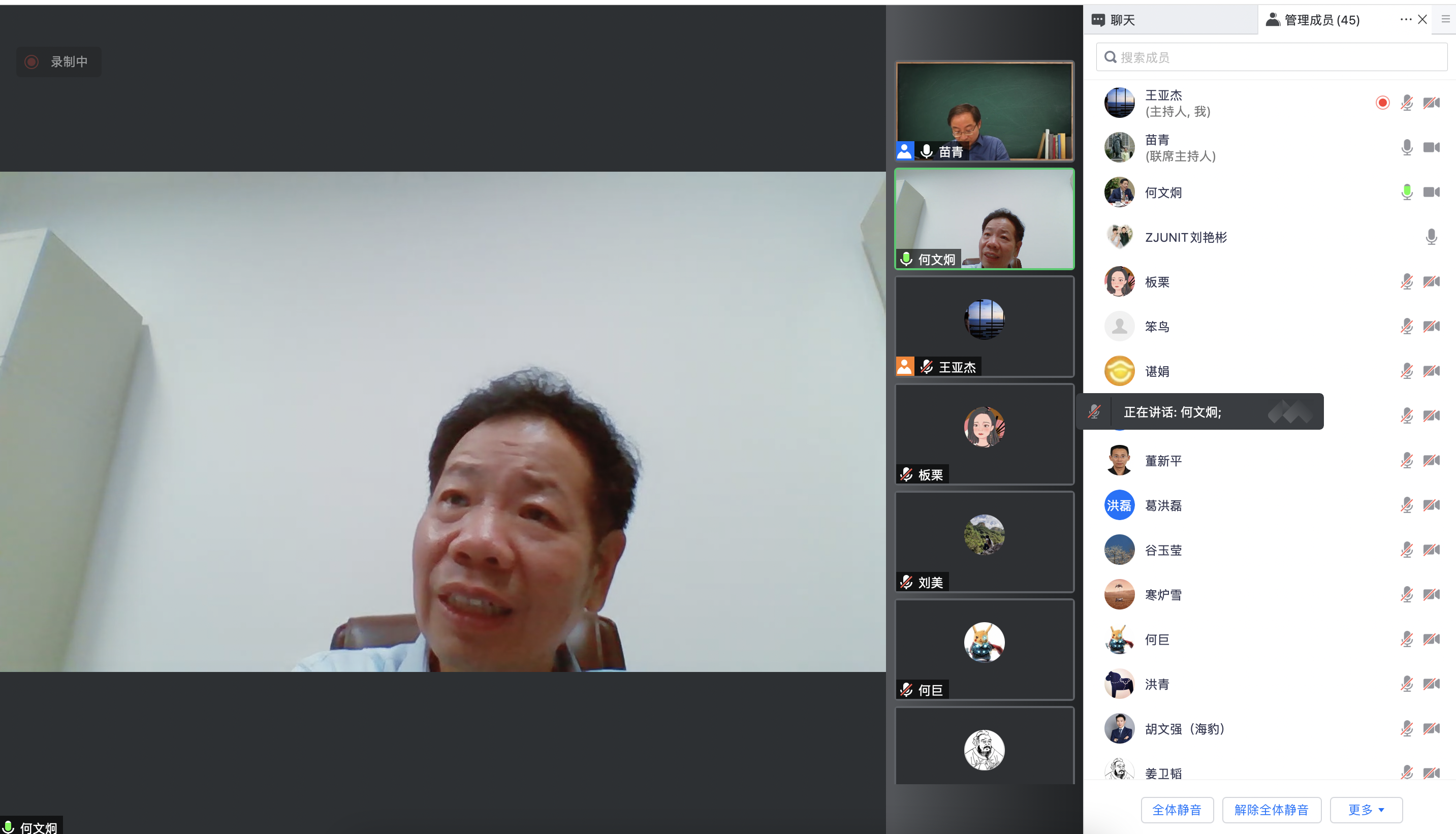Mute 苗青's microphone in member list
The image size is (1456, 834).
(x=1406, y=148)
